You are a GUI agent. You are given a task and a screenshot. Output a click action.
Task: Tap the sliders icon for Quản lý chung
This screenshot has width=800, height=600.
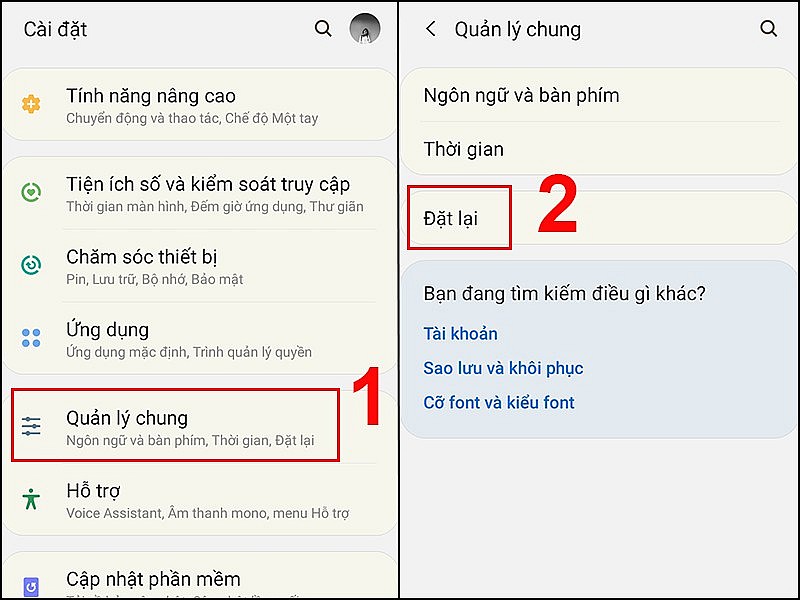click(x=31, y=426)
